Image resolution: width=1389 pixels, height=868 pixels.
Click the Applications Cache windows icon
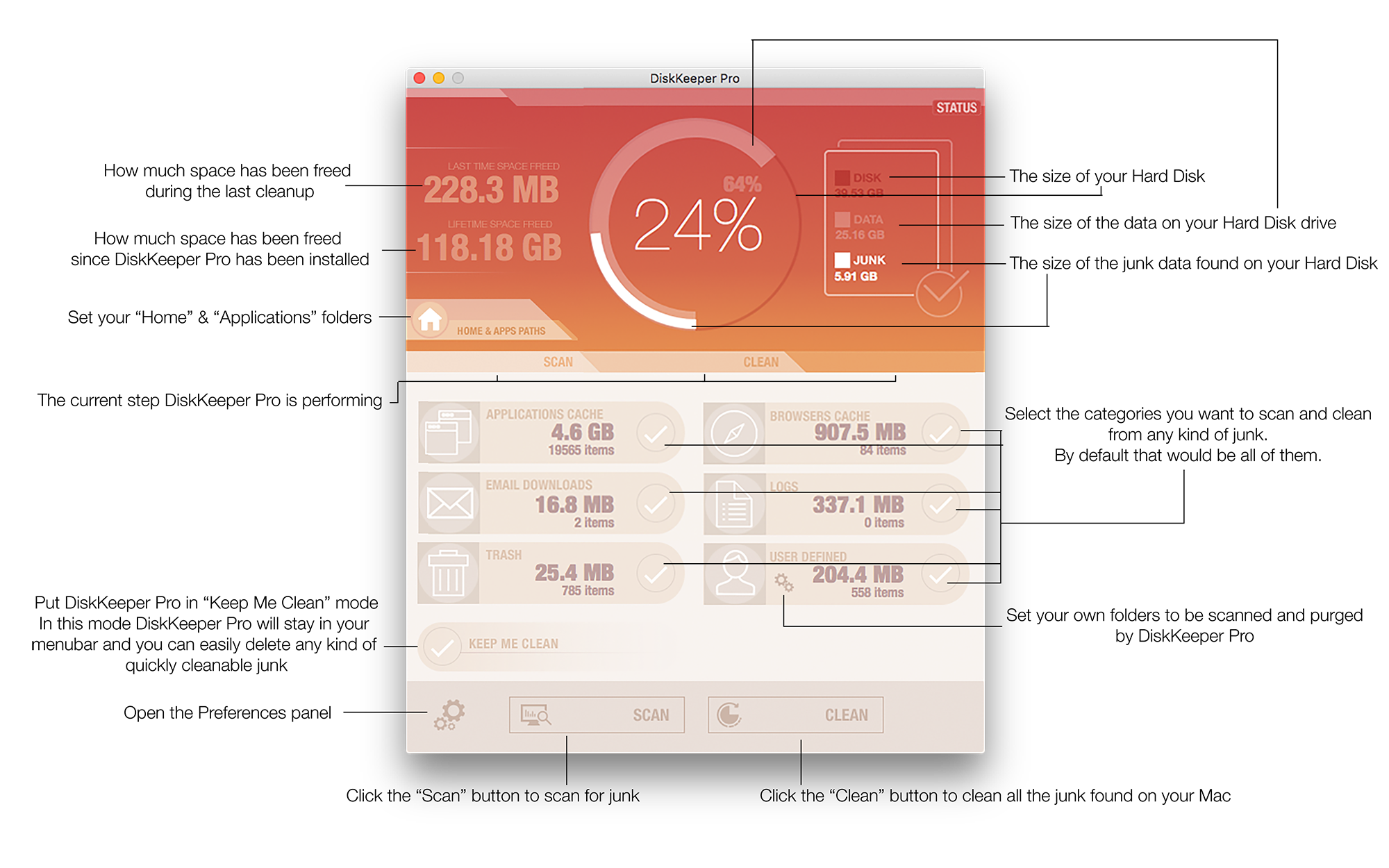pyautogui.click(x=449, y=433)
